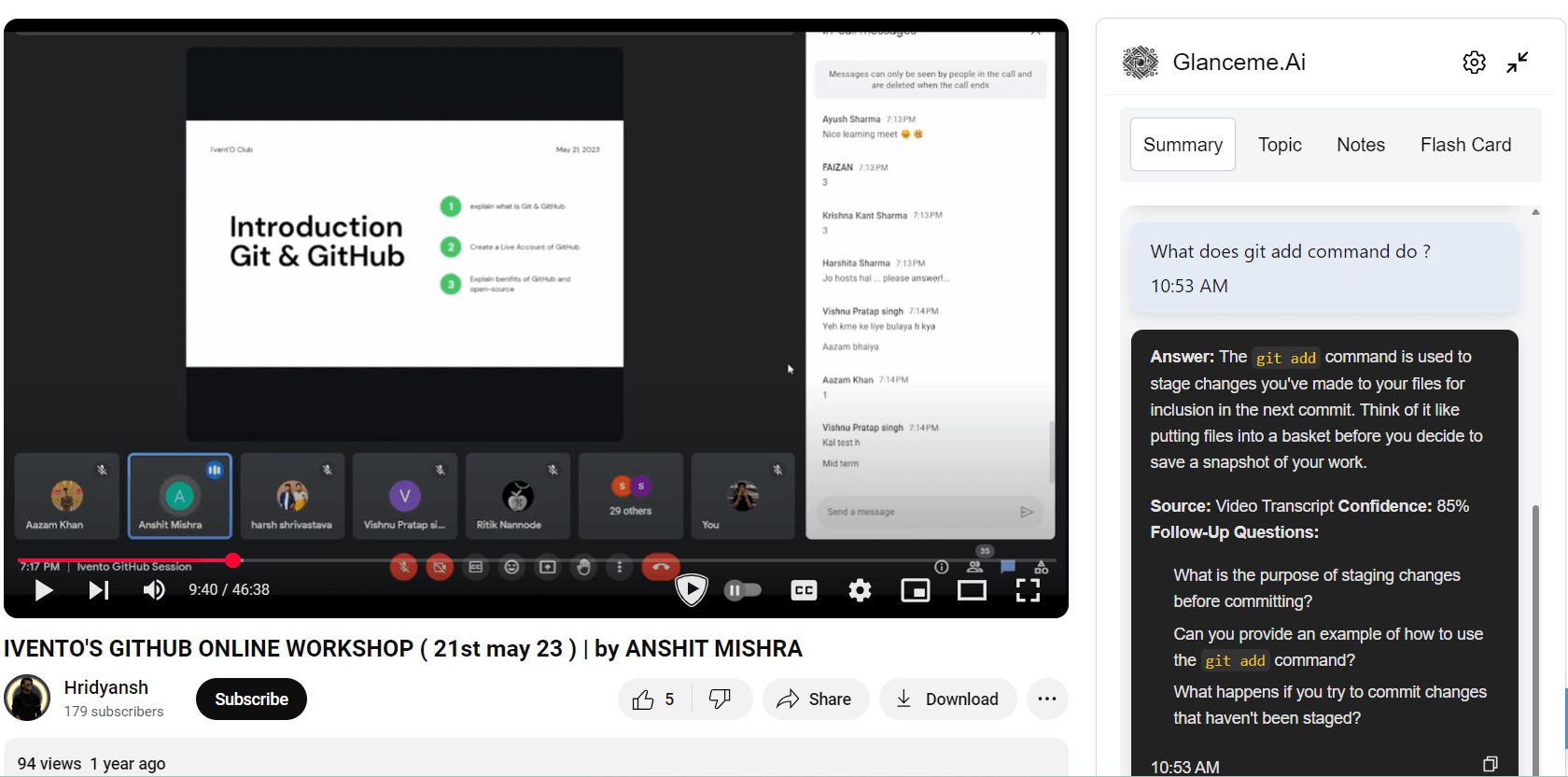Click the Glanceme chat scrollbar thumb

pos(1535,640)
